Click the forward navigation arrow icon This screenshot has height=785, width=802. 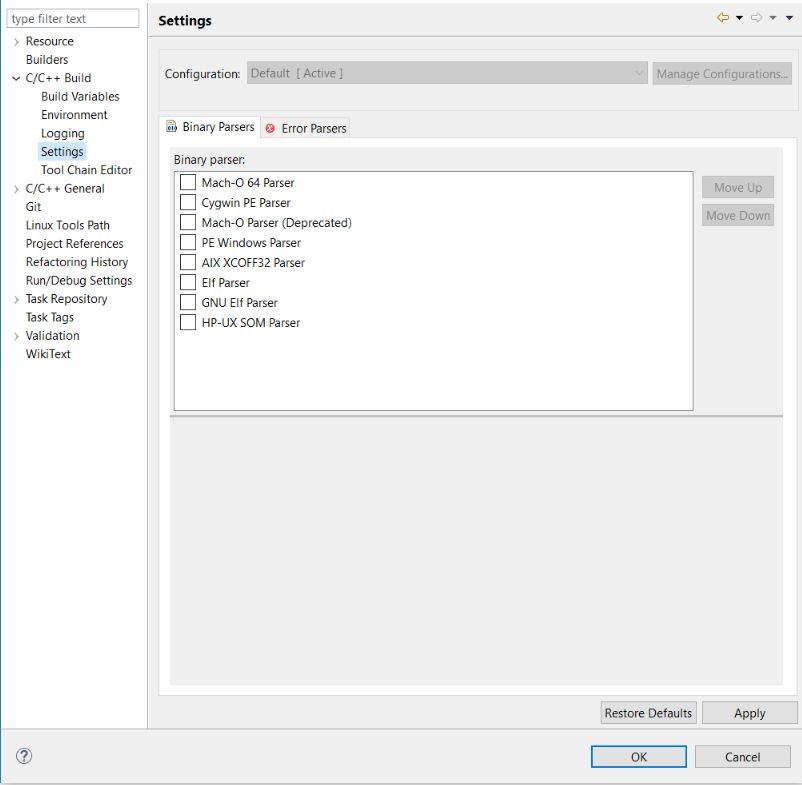(756, 18)
